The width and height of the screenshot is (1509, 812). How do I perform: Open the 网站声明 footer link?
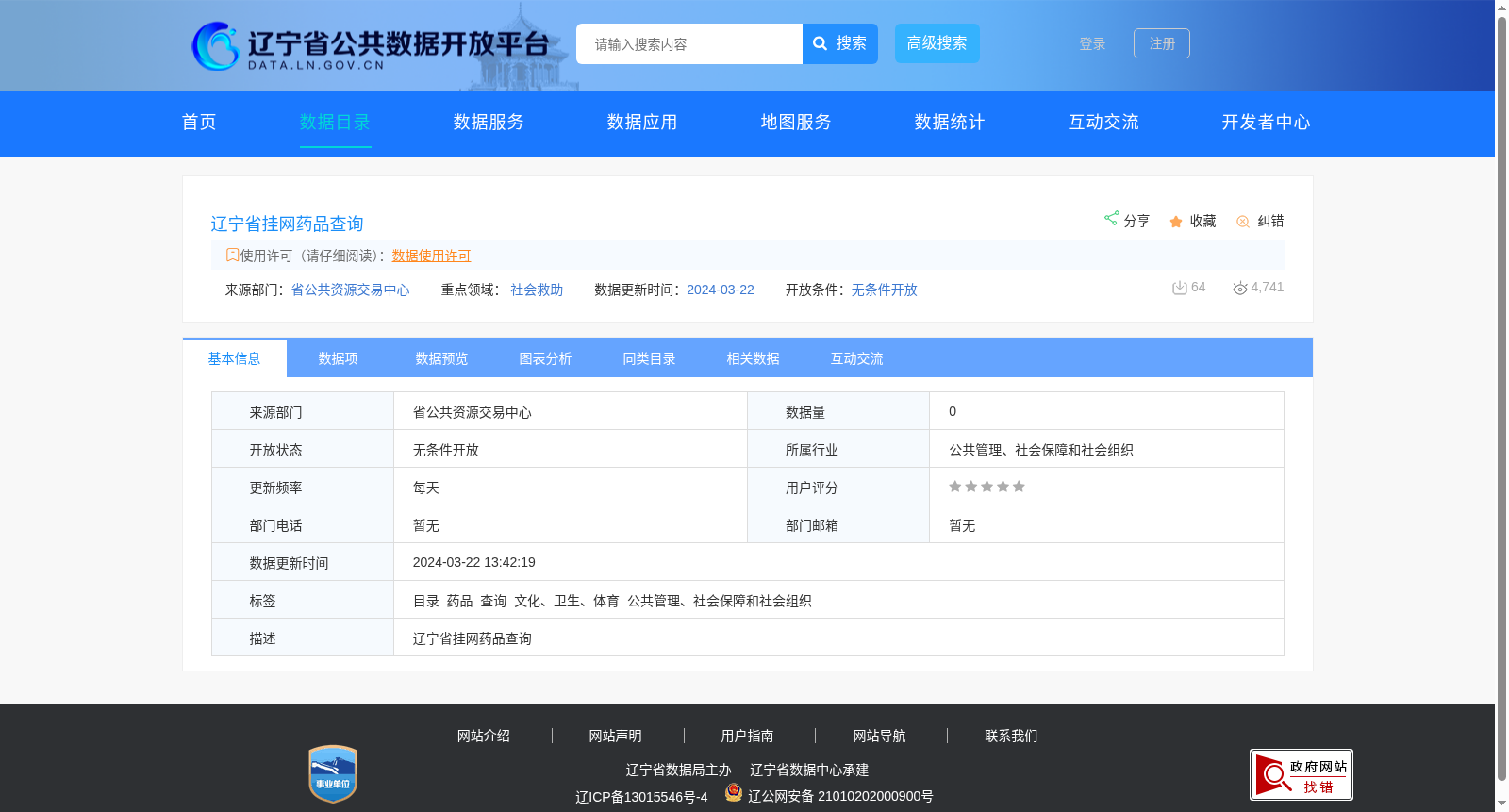click(x=616, y=736)
